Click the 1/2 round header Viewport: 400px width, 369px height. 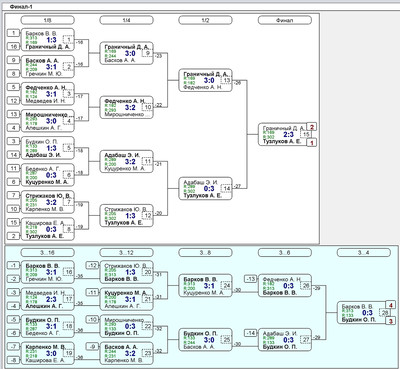click(205, 20)
